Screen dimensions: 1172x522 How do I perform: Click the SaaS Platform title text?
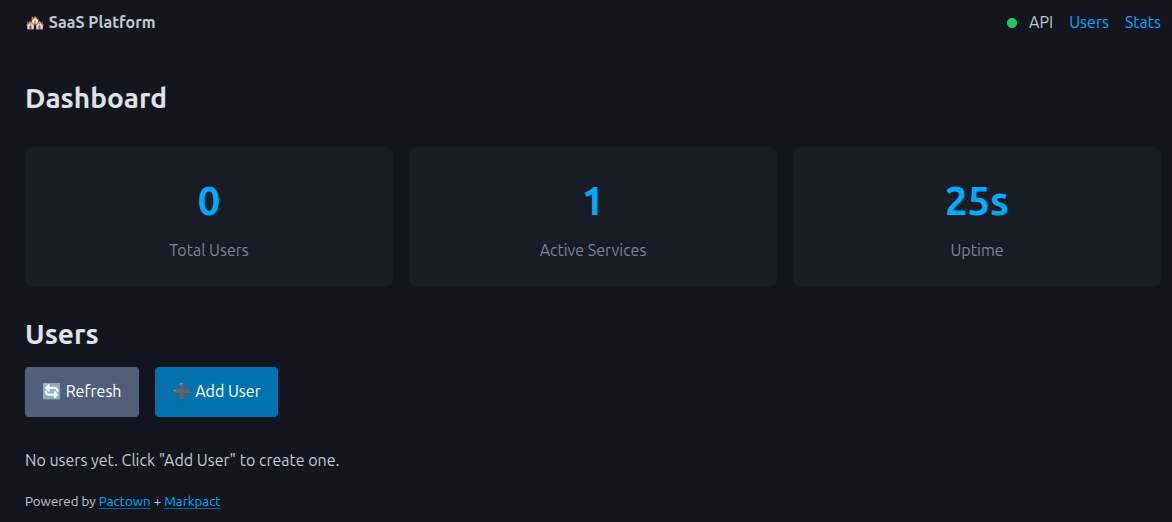tap(102, 22)
